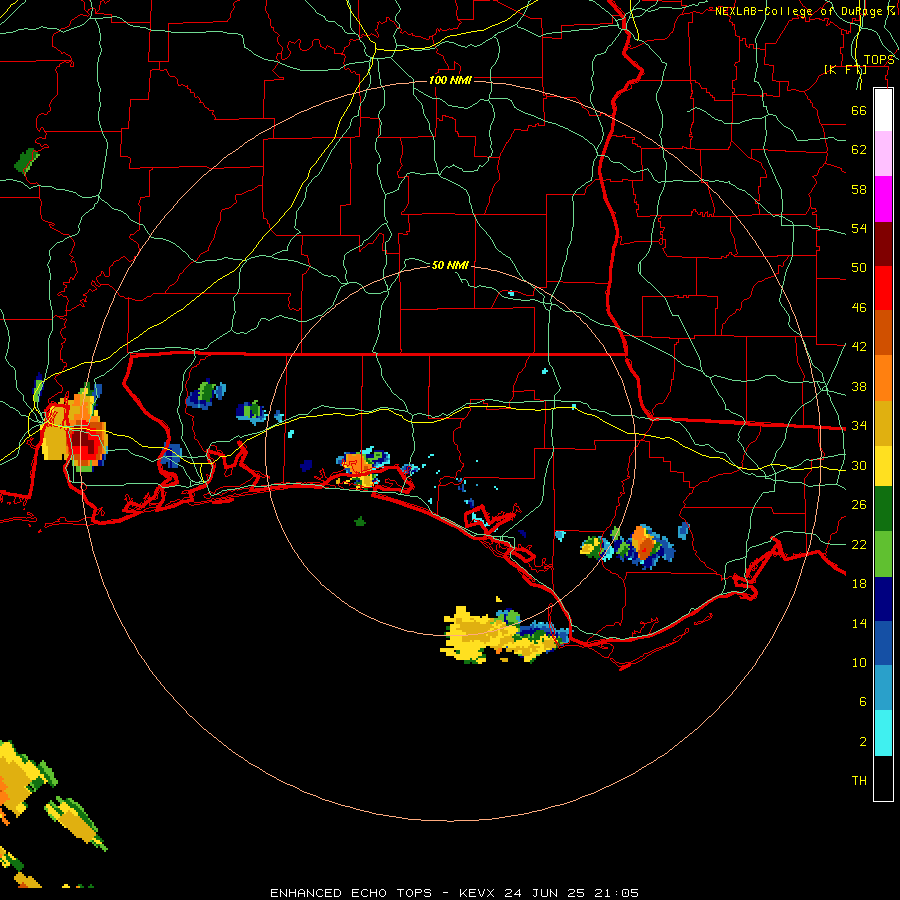Viewport: 900px width, 900px height.
Task: Select the magenta legend color block
Action: point(883,199)
